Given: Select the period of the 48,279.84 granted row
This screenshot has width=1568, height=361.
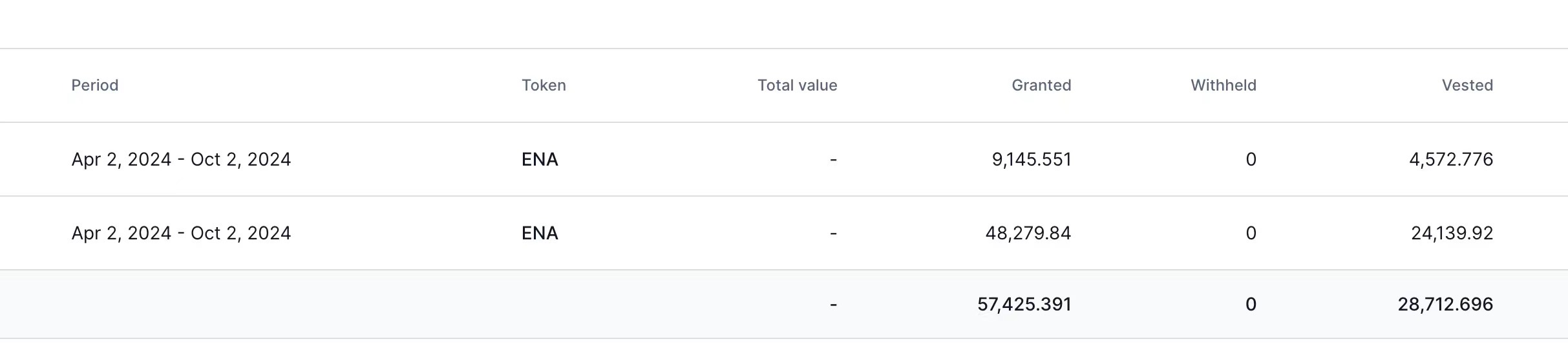Looking at the screenshot, I should point(181,233).
